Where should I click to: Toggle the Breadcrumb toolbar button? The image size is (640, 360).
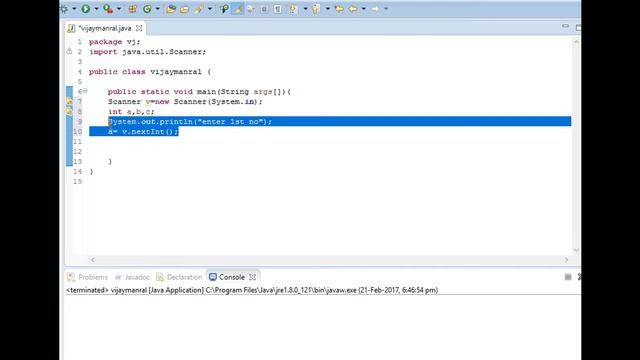coord(224,9)
